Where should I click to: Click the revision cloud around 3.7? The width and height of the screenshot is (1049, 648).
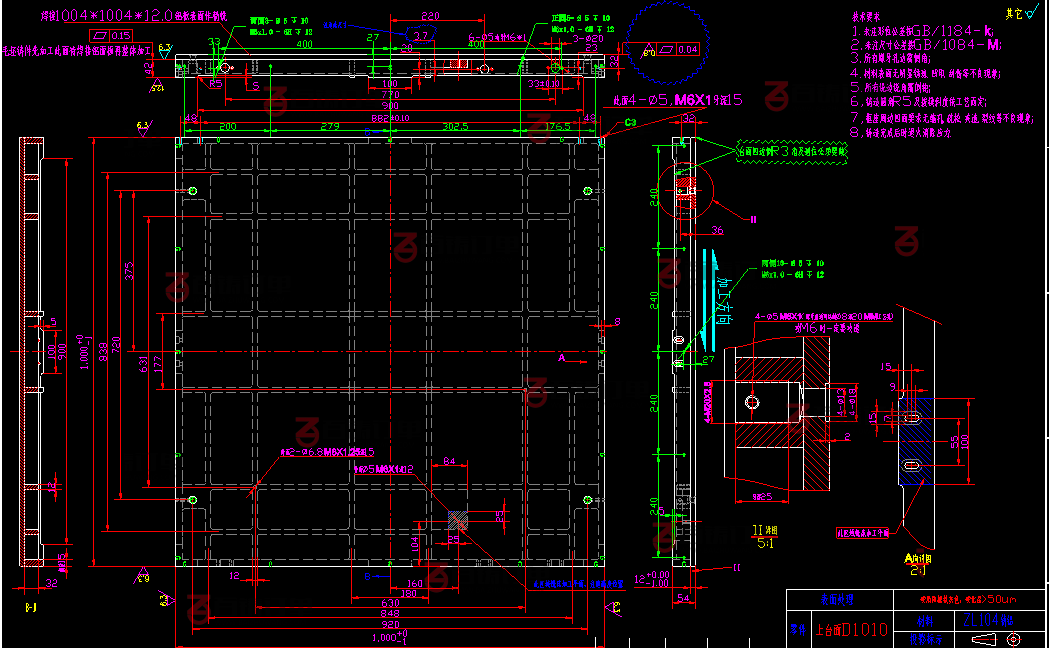pos(421,36)
